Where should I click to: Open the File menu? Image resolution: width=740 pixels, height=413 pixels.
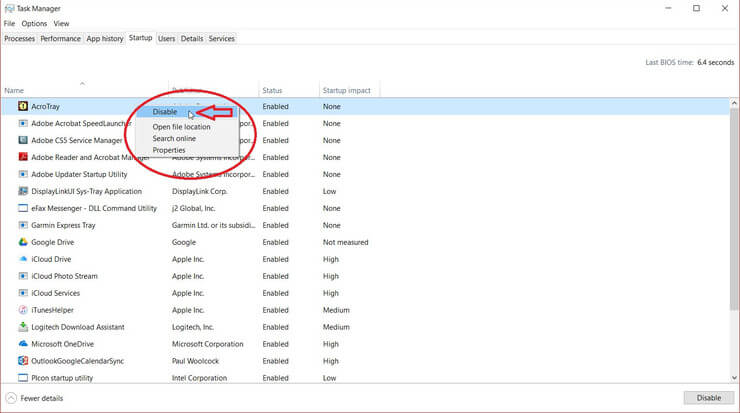9,23
